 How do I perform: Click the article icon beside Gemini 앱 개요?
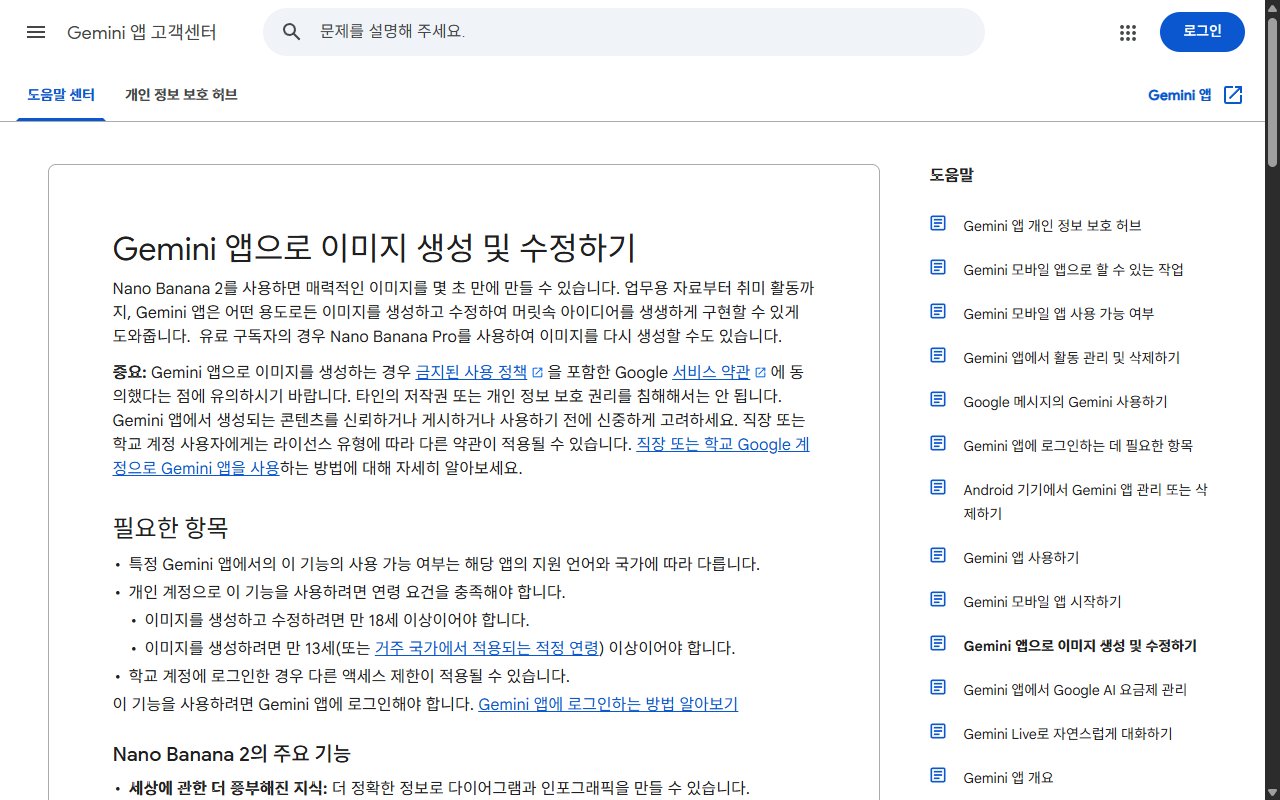tap(938, 776)
